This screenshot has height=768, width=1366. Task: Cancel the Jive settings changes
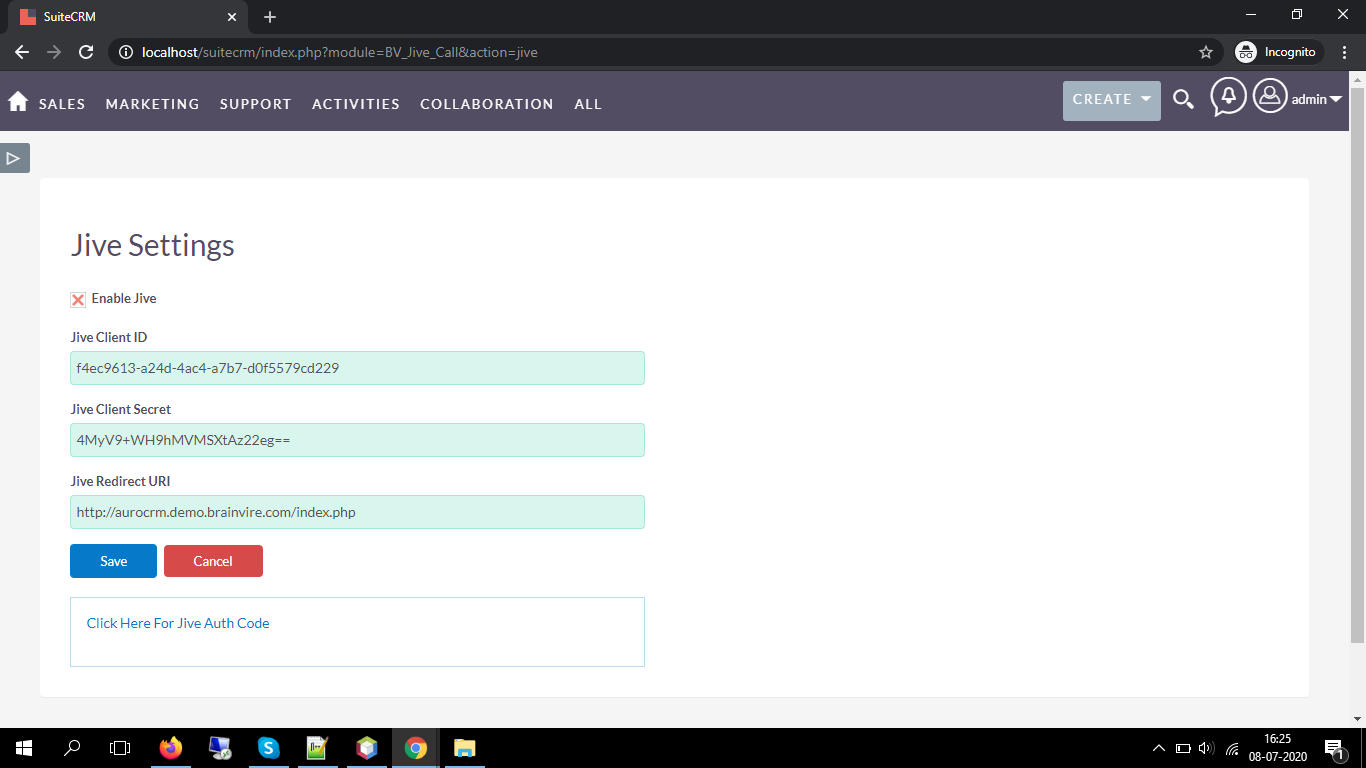pyautogui.click(x=213, y=561)
